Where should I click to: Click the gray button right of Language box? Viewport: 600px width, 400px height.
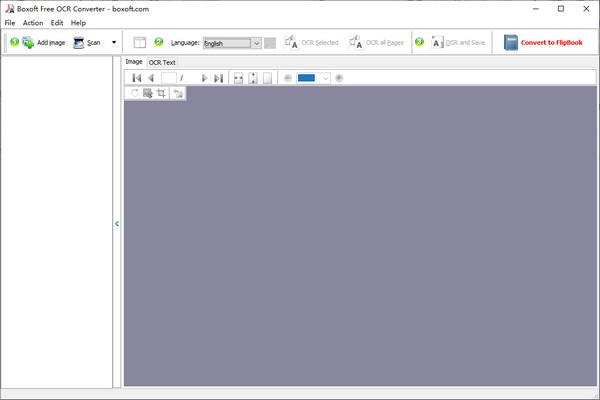coord(270,43)
